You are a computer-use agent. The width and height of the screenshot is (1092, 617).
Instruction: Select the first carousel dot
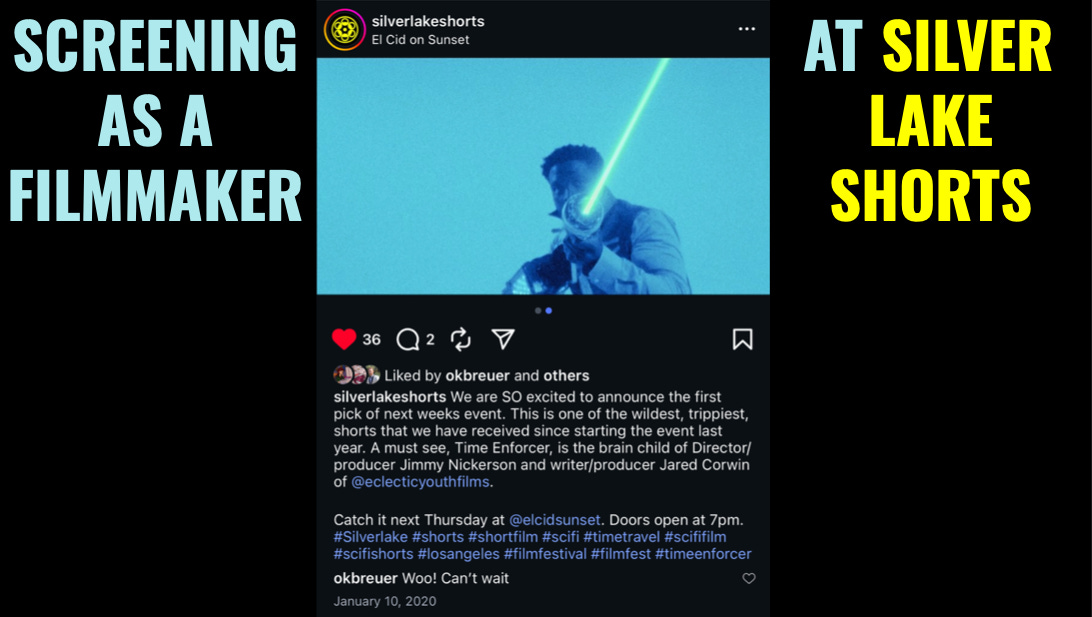pyautogui.click(x=538, y=311)
